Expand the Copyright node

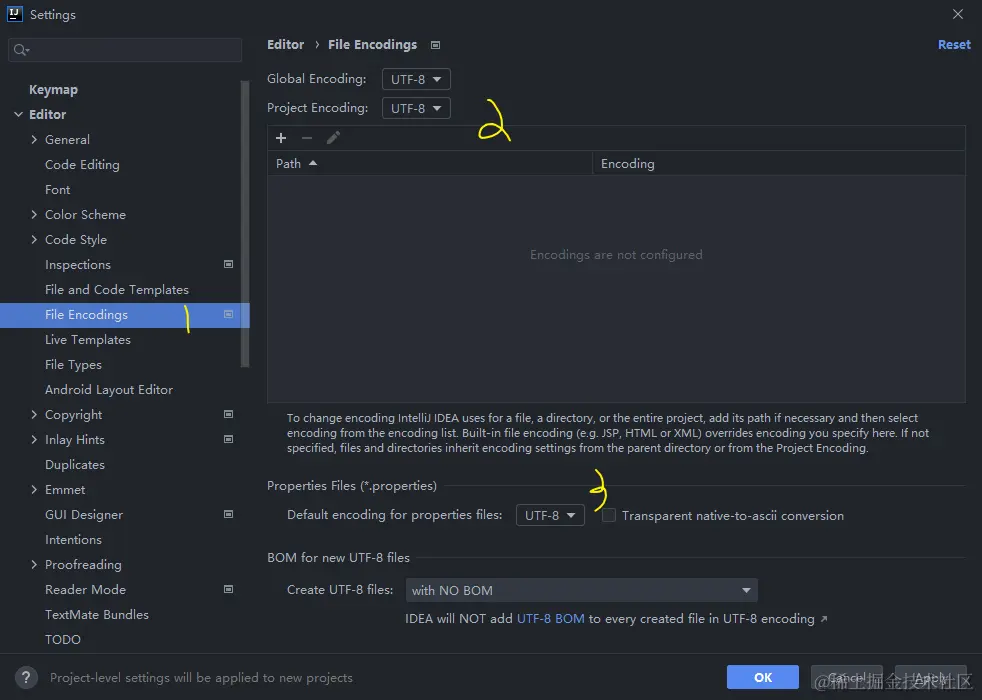point(34,414)
